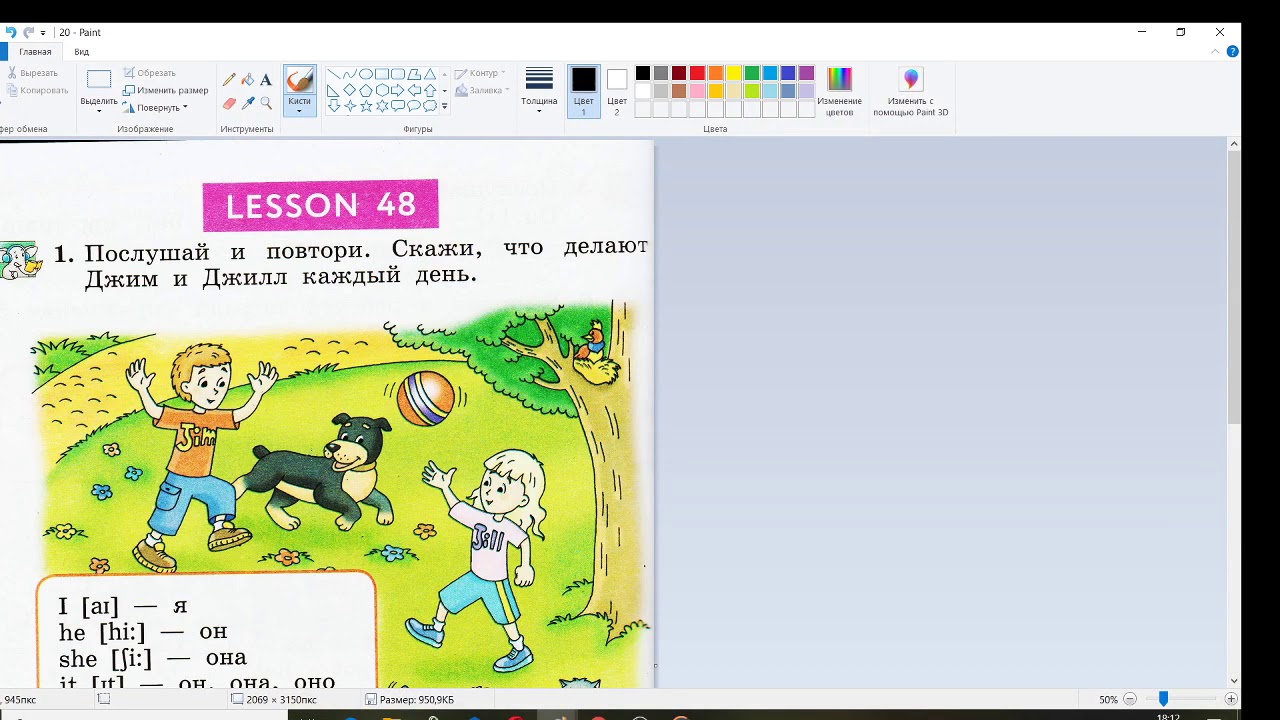This screenshot has width=1280, height=720.
Task: Click the 50% zoom level text
Action: tap(1108, 700)
